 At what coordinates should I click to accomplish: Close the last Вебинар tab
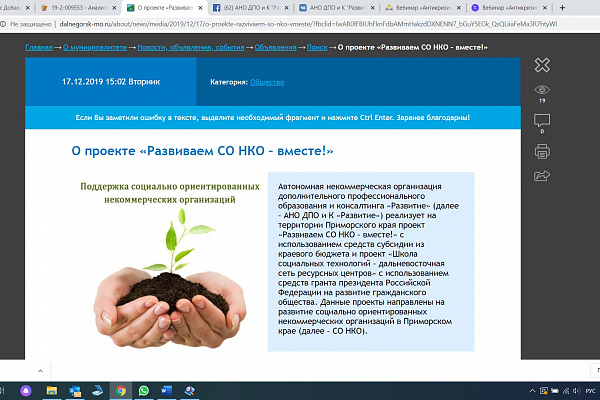point(545,8)
